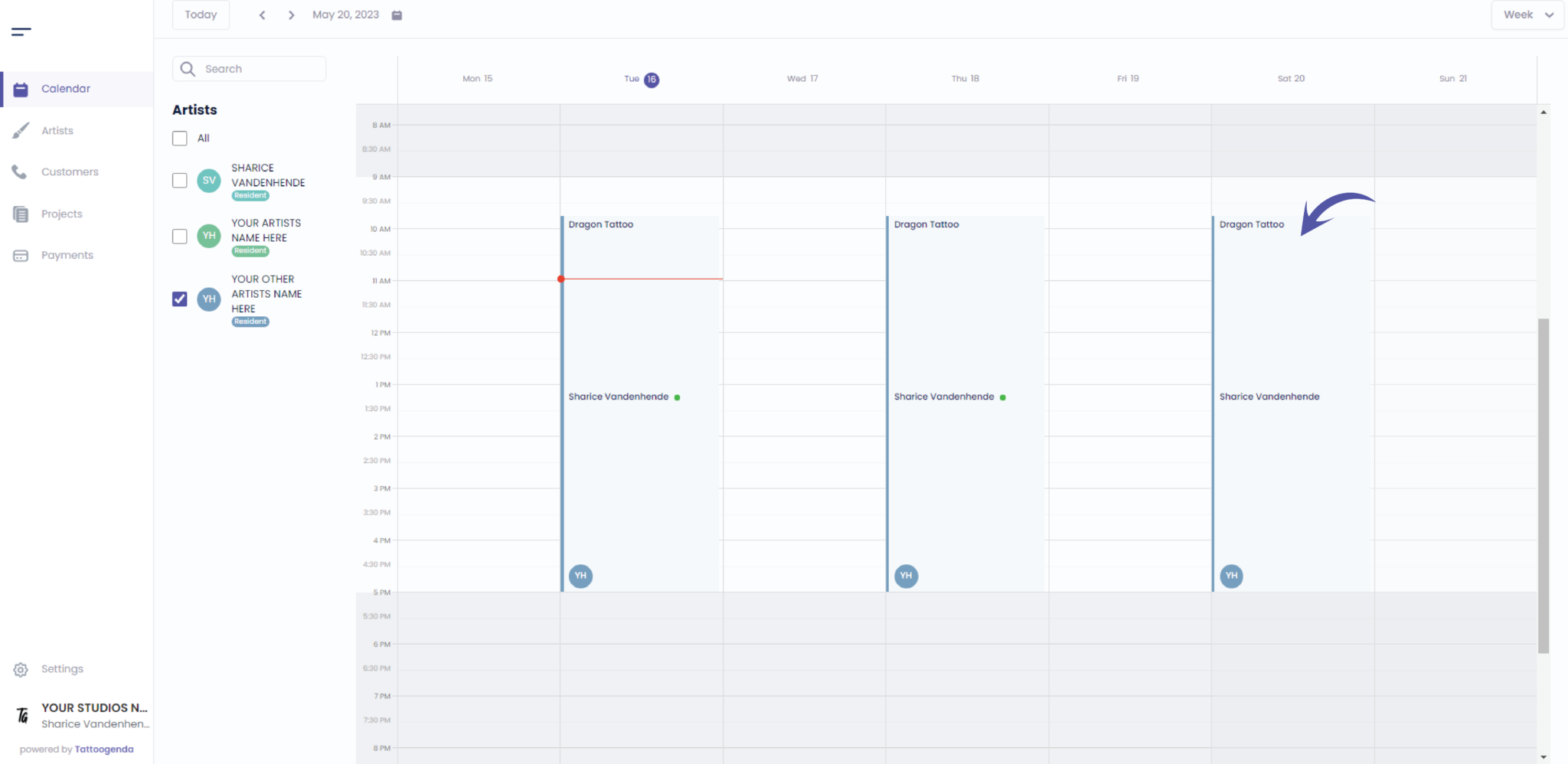Click the Payments card icon
This screenshot has height=764, width=1568.
[x=21, y=256]
